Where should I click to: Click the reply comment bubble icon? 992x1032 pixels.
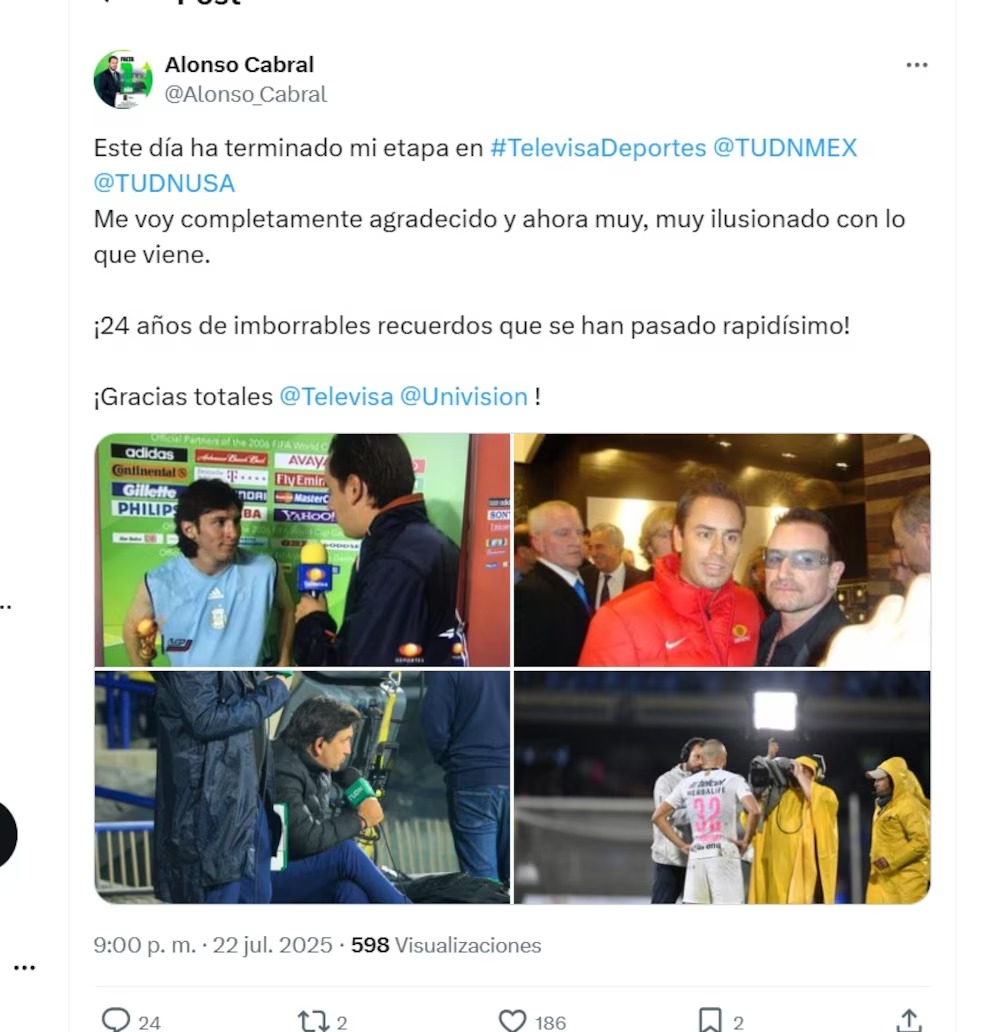(116, 1020)
